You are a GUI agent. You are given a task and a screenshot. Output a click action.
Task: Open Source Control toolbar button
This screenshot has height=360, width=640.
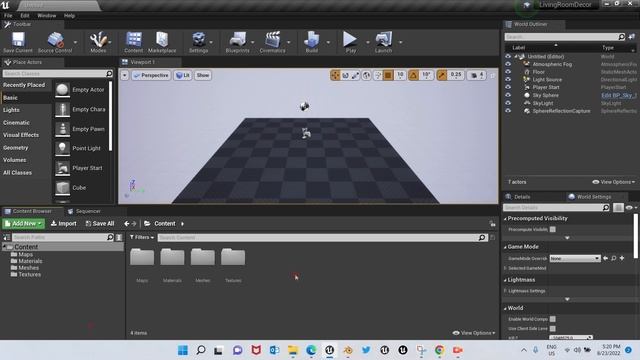click(x=55, y=42)
